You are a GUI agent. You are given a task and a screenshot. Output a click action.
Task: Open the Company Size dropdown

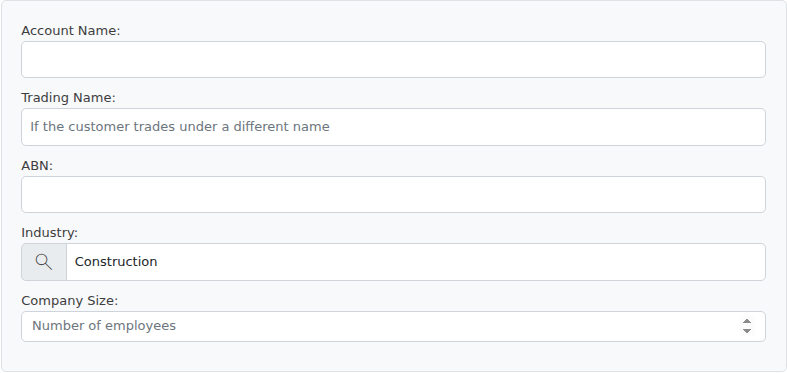pyautogui.click(x=393, y=326)
